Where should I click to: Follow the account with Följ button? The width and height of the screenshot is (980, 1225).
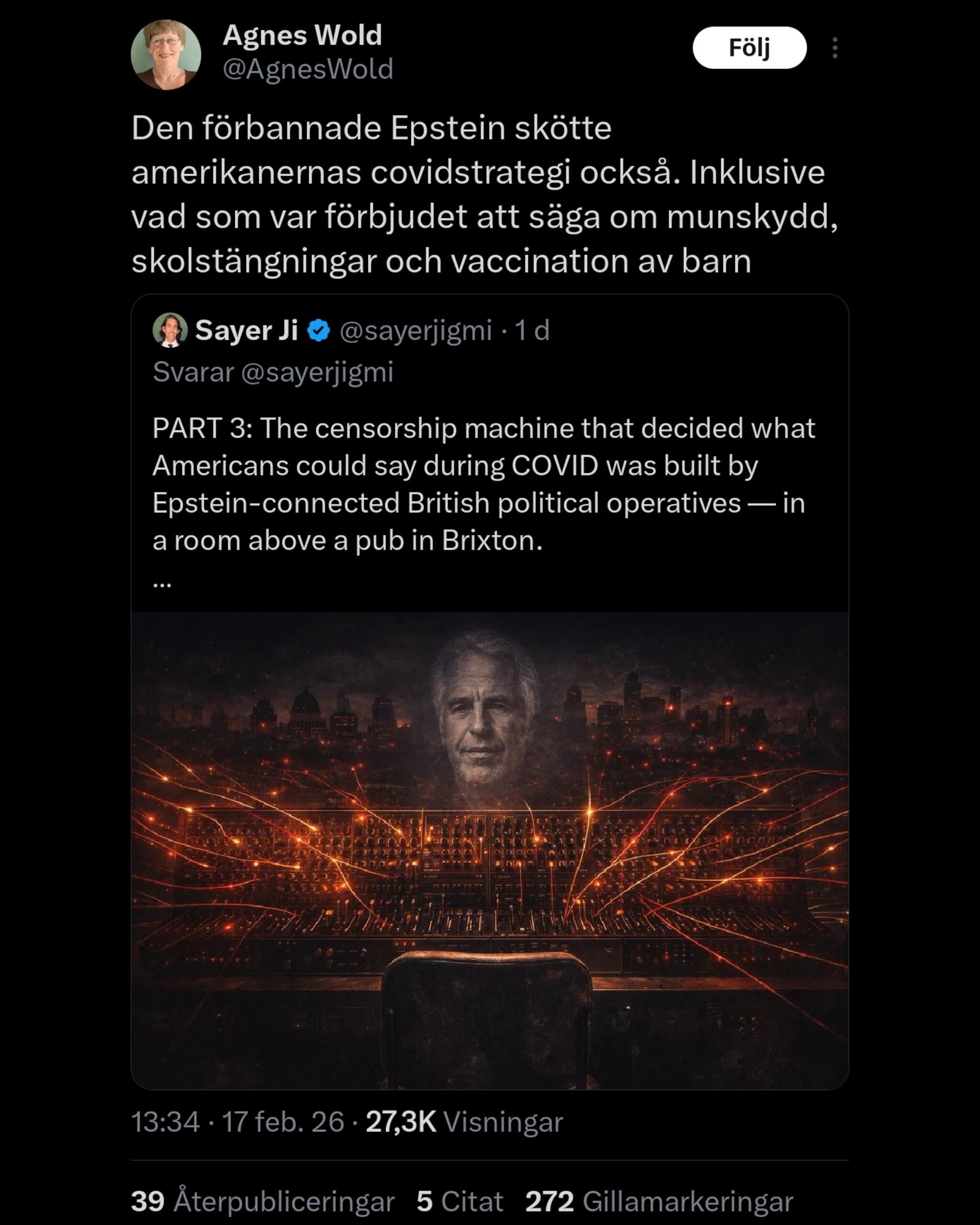tap(749, 48)
